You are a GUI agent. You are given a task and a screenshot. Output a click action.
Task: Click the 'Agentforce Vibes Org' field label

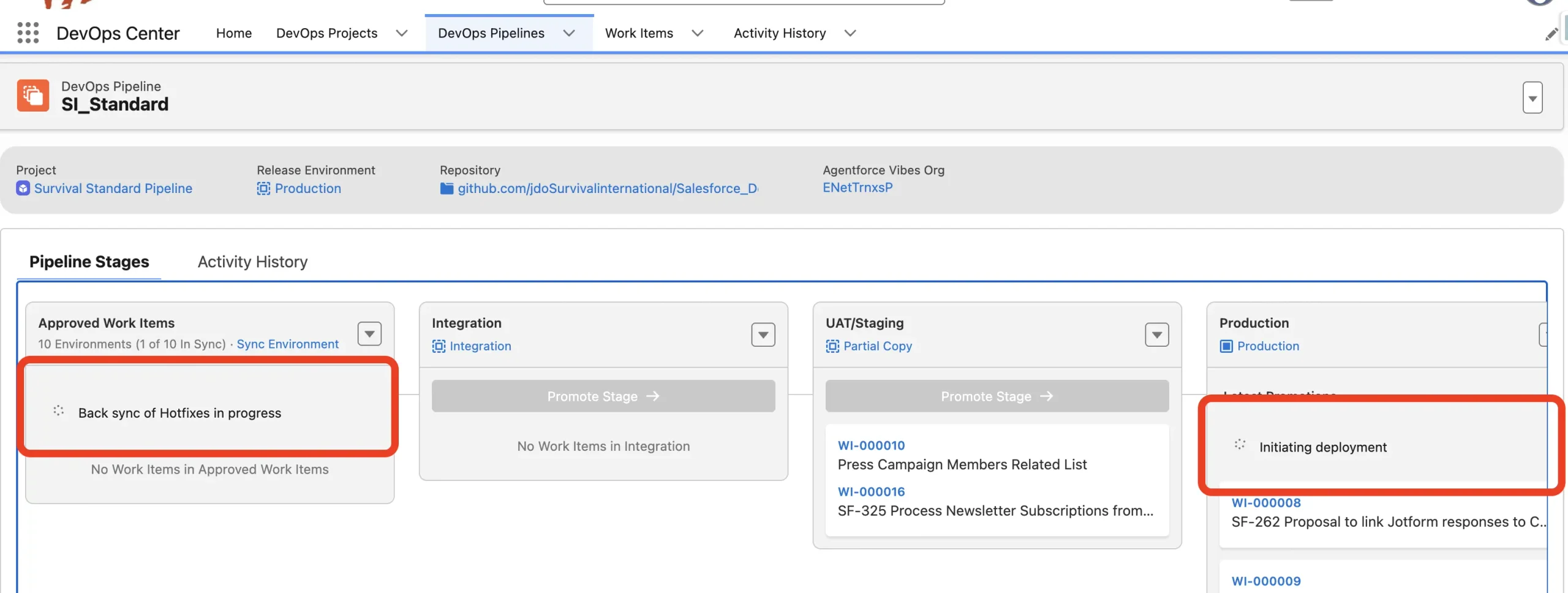click(x=883, y=170)
